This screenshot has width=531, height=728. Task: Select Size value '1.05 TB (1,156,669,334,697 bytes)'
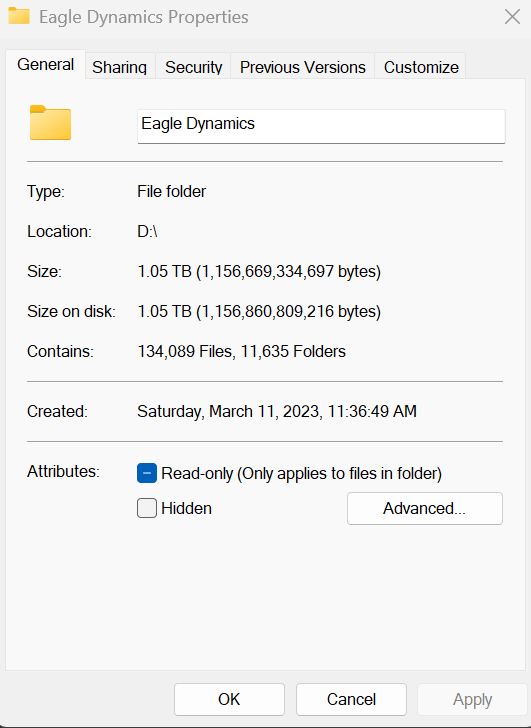click(x=259, y=272)
